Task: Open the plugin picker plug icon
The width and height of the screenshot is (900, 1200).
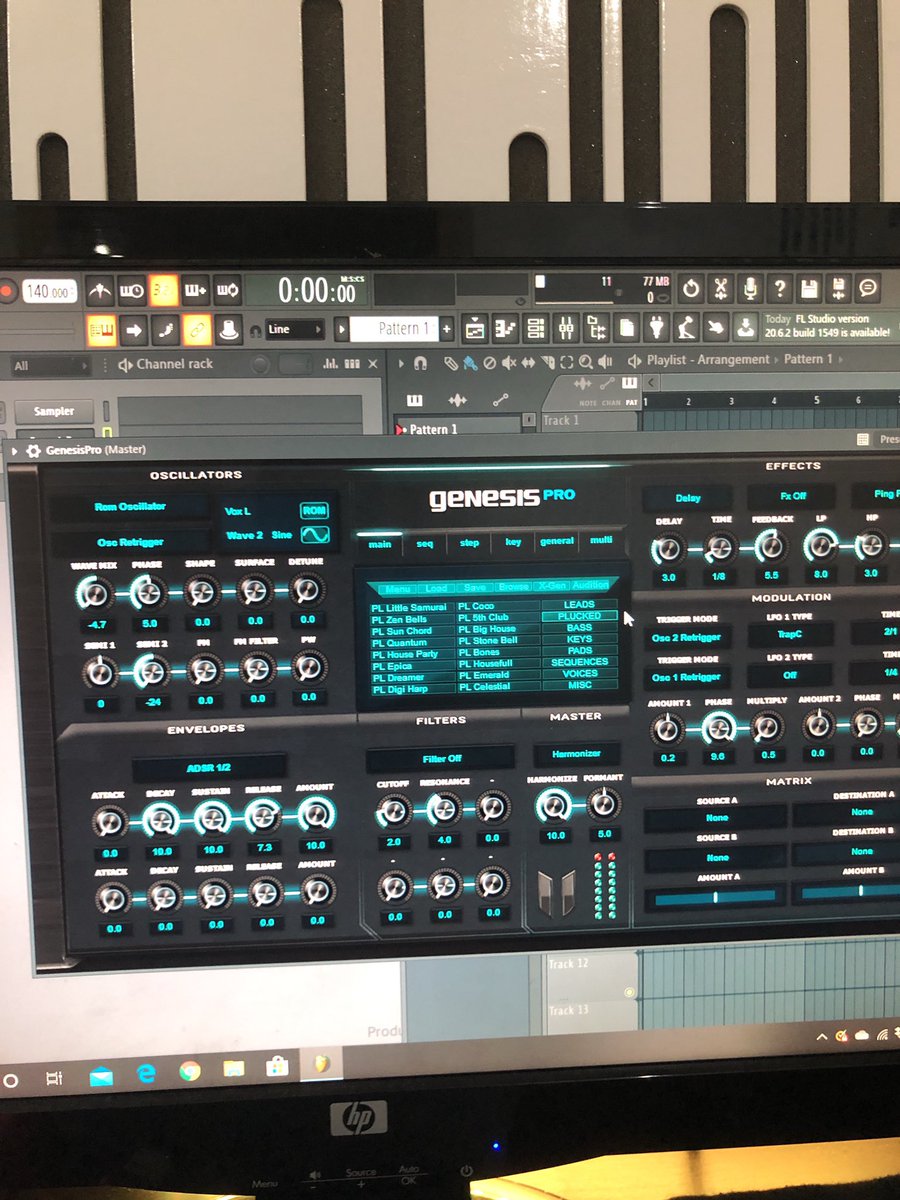Action: pos(656,326)
